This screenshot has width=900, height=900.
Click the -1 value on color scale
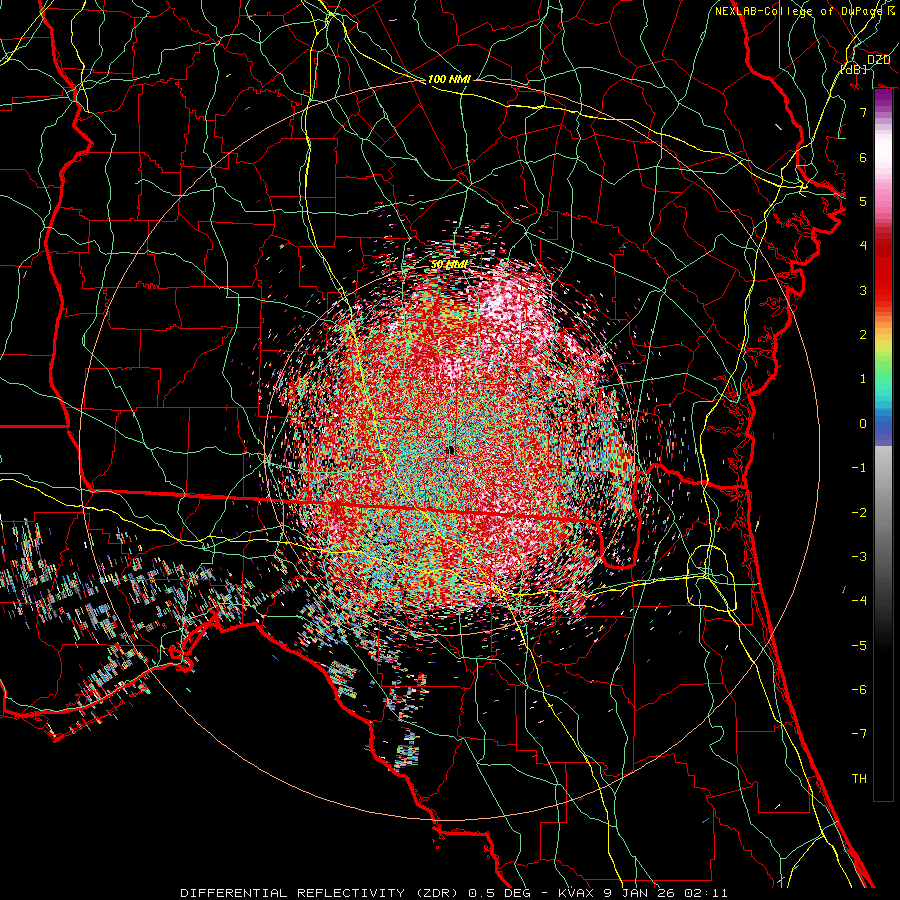tap(859, 468)
